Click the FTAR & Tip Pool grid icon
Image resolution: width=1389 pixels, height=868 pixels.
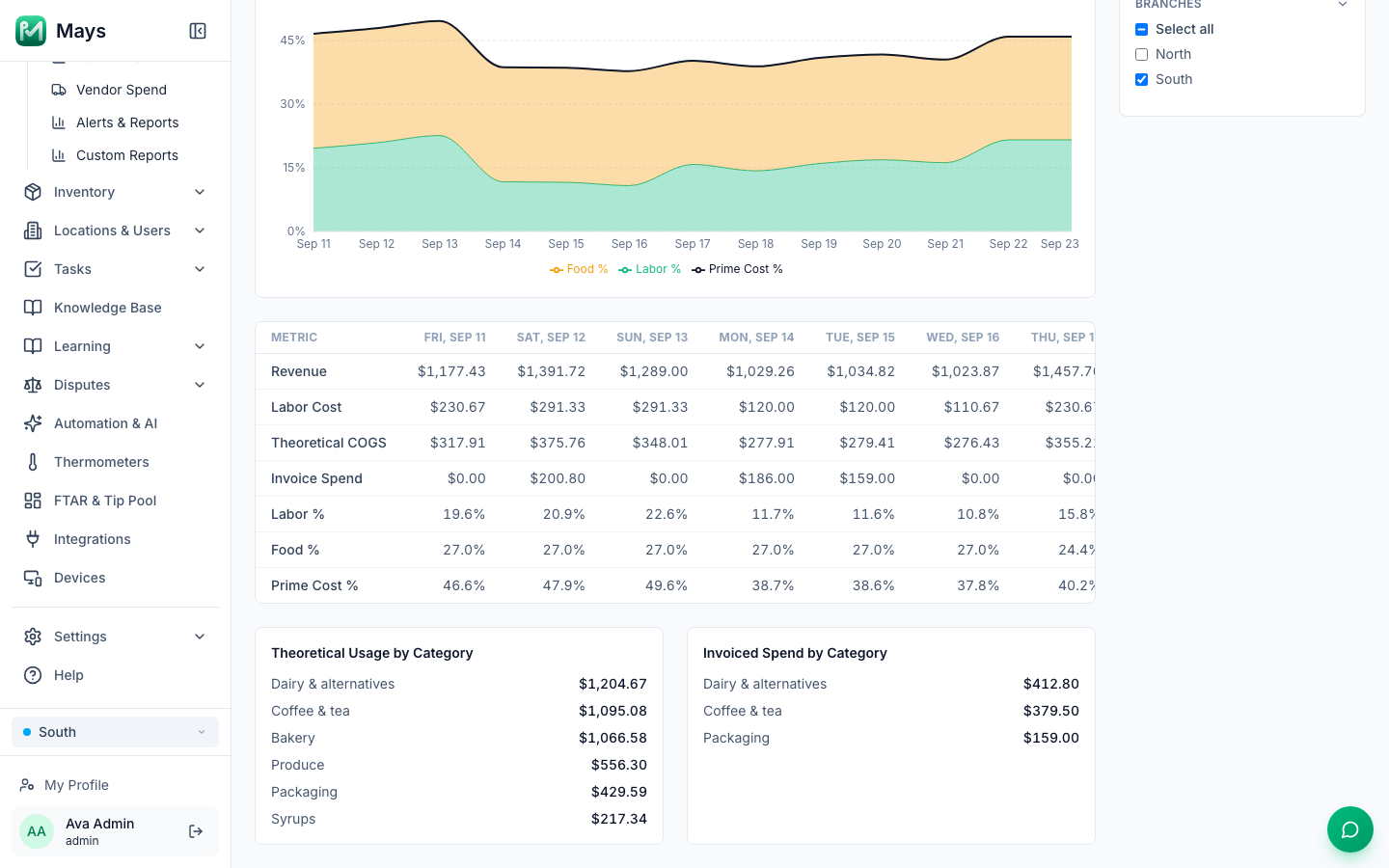[x=33, y=501]
